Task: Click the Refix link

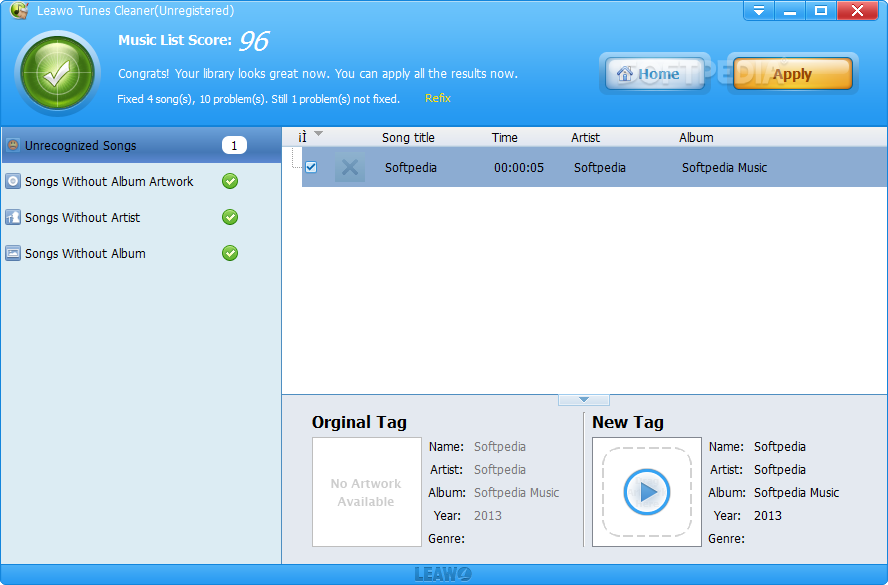Action: pyautogui.click(x=438, y=99)
